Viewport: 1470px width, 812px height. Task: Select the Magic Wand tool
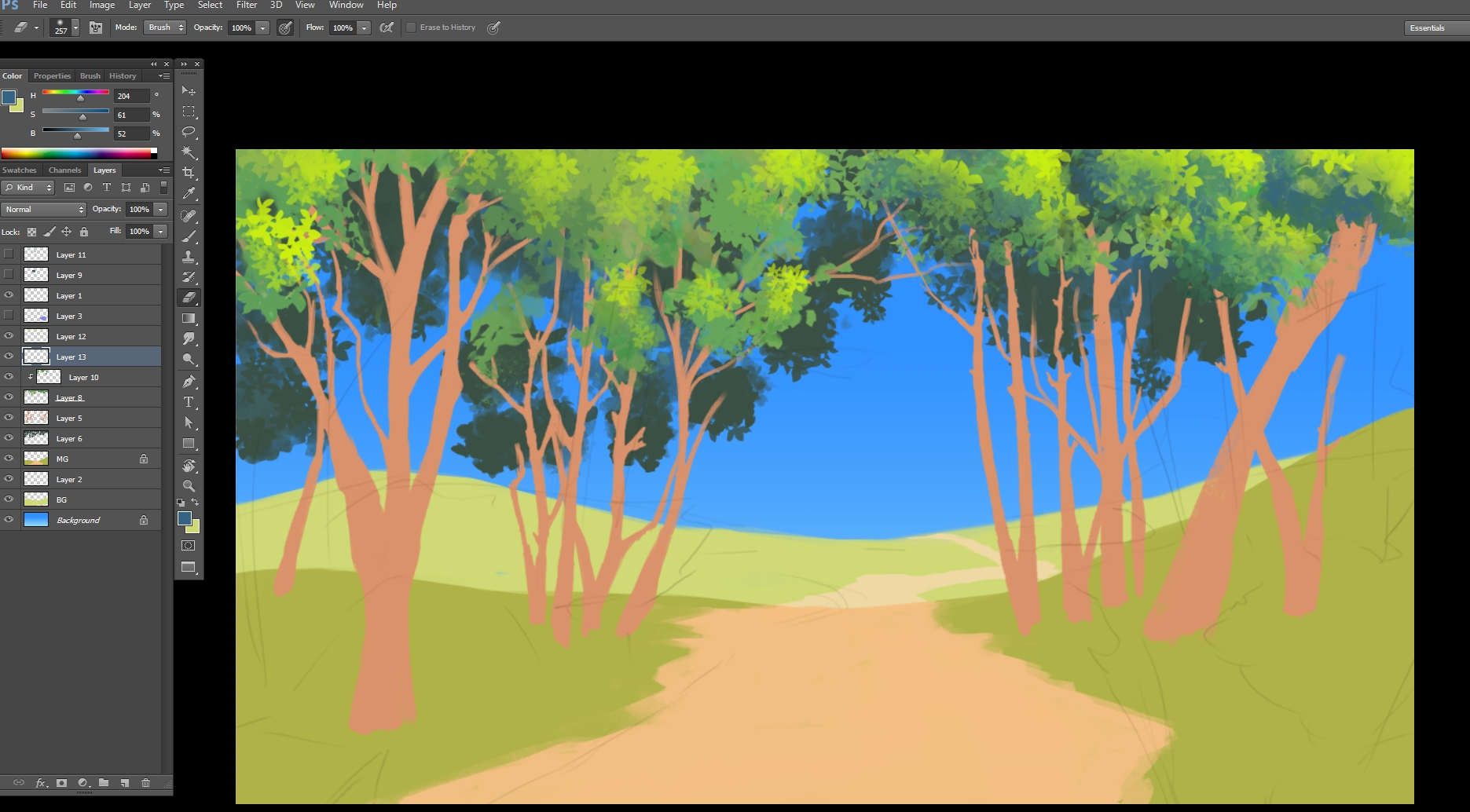pos(189,152)
